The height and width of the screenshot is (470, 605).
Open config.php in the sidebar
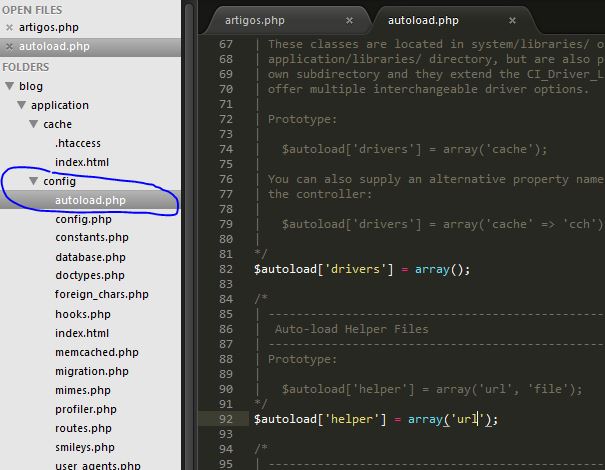[x=83, y=219]
